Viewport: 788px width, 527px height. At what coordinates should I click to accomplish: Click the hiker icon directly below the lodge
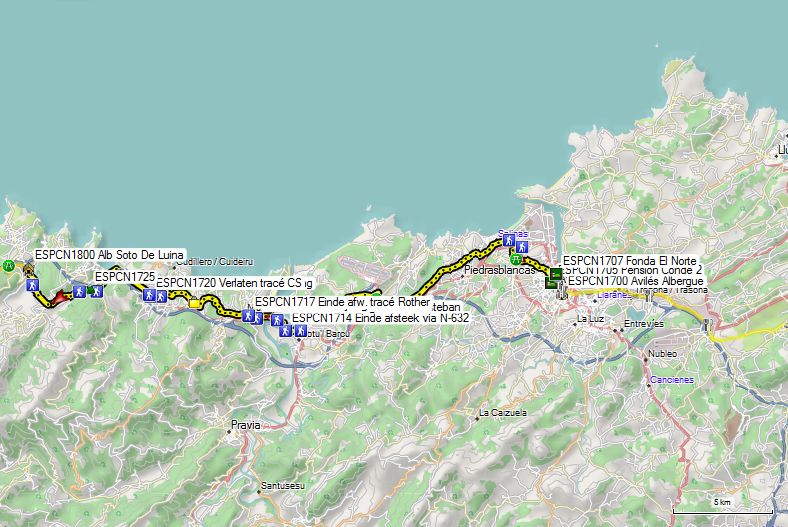click(x=33, y=285)
